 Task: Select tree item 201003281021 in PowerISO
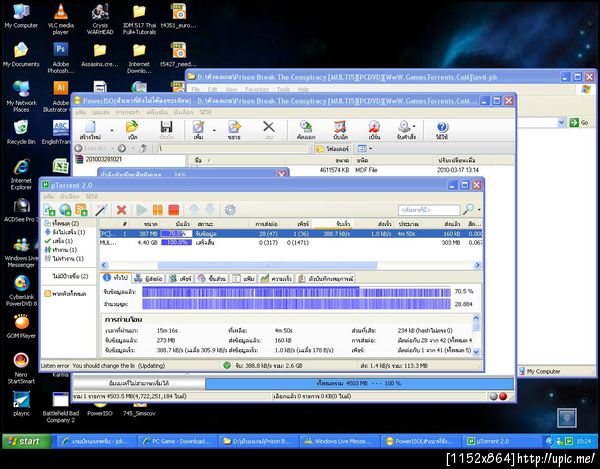pyautogui.click(x=103, y=159)
